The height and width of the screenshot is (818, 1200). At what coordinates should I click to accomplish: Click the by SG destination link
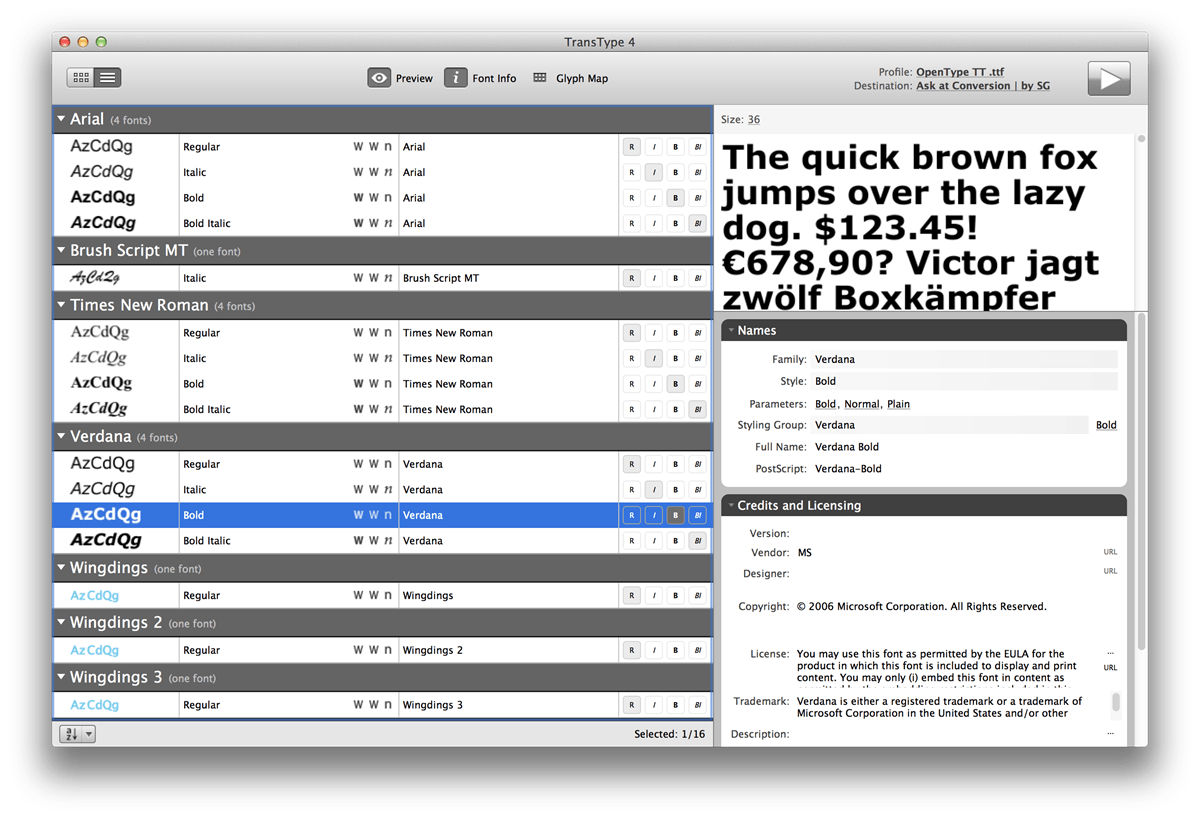click(1034, 86)
